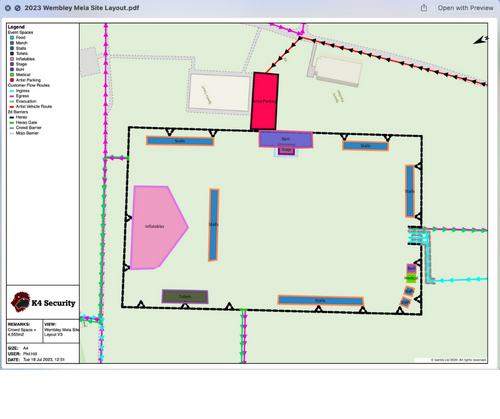Click the legend entry 'Crowd Barrier'
This screenshot has height=419, width=500.
point(26,128)
